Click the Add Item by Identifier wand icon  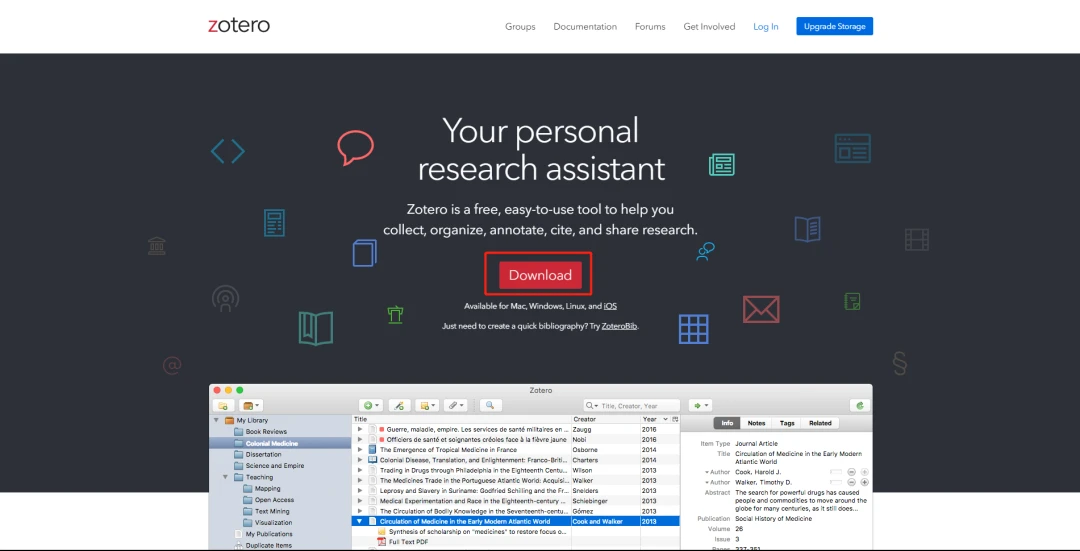pos(400,406)
